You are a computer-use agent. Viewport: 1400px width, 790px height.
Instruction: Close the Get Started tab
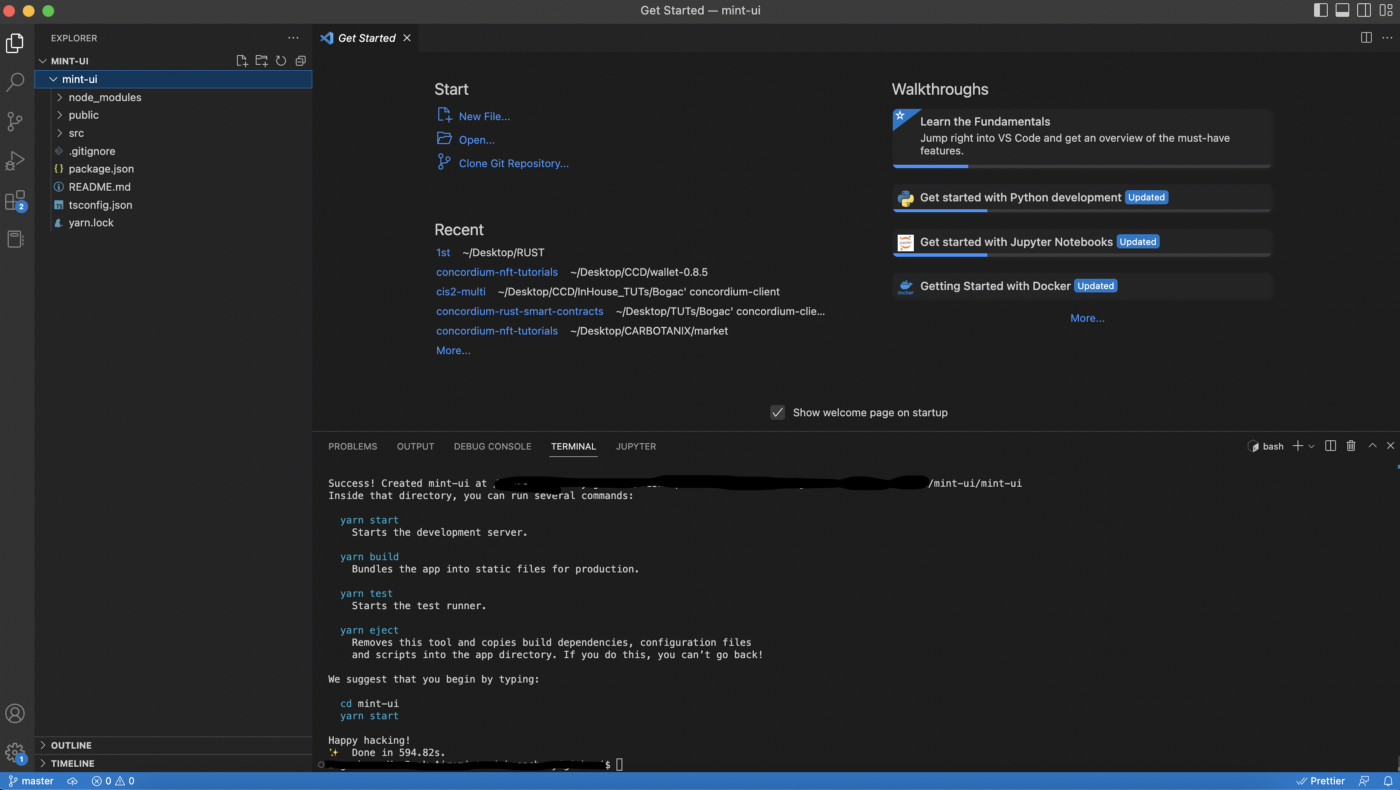click(406, 38)
